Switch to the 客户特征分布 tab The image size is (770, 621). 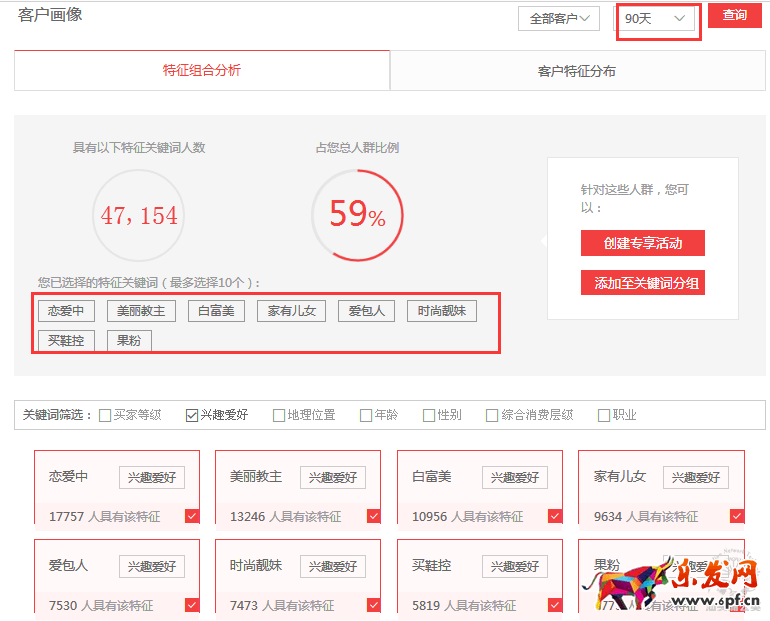coord(576,71)
